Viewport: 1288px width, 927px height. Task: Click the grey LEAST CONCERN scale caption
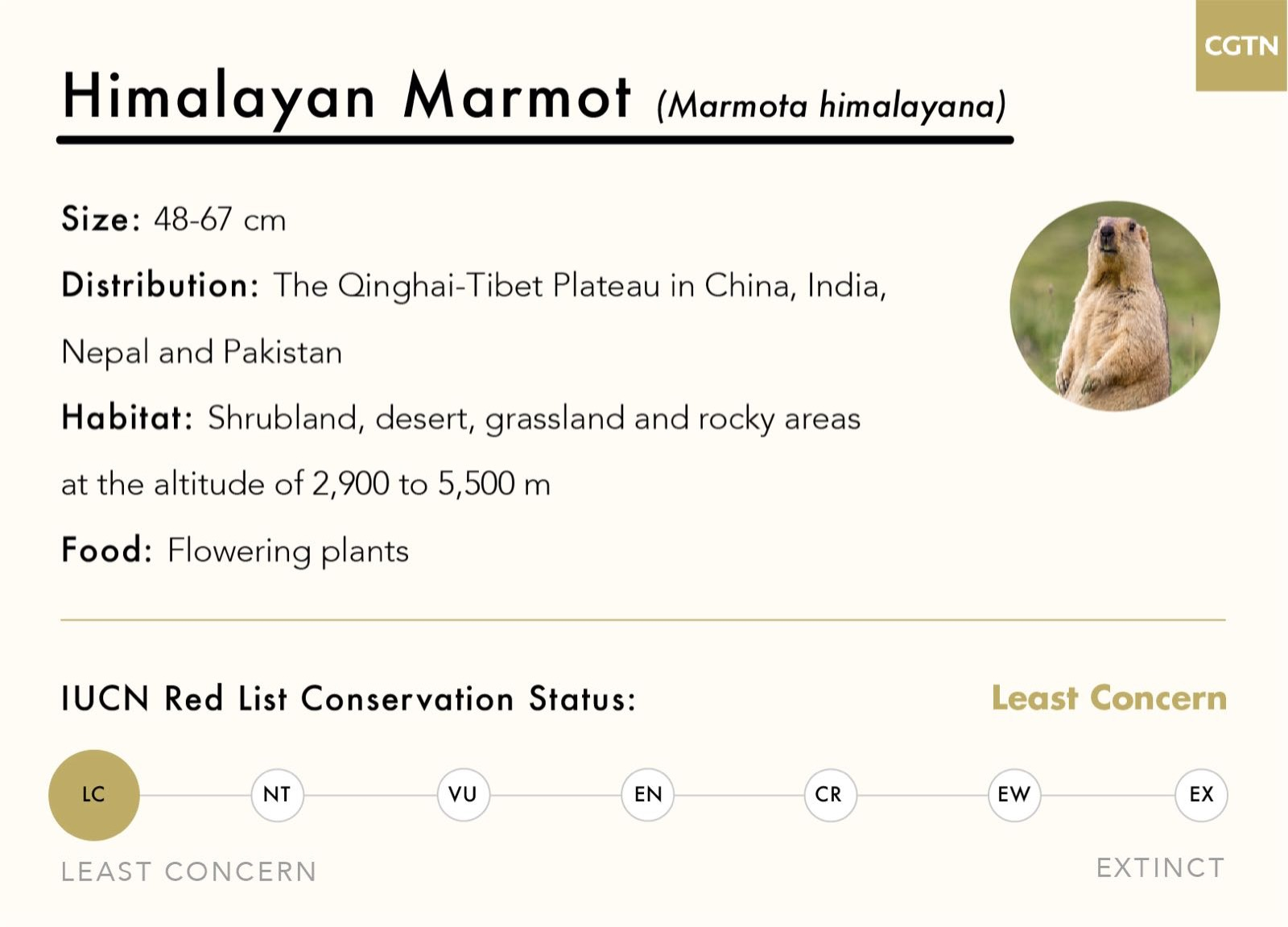pyautogui.click(x=189, y=871)
